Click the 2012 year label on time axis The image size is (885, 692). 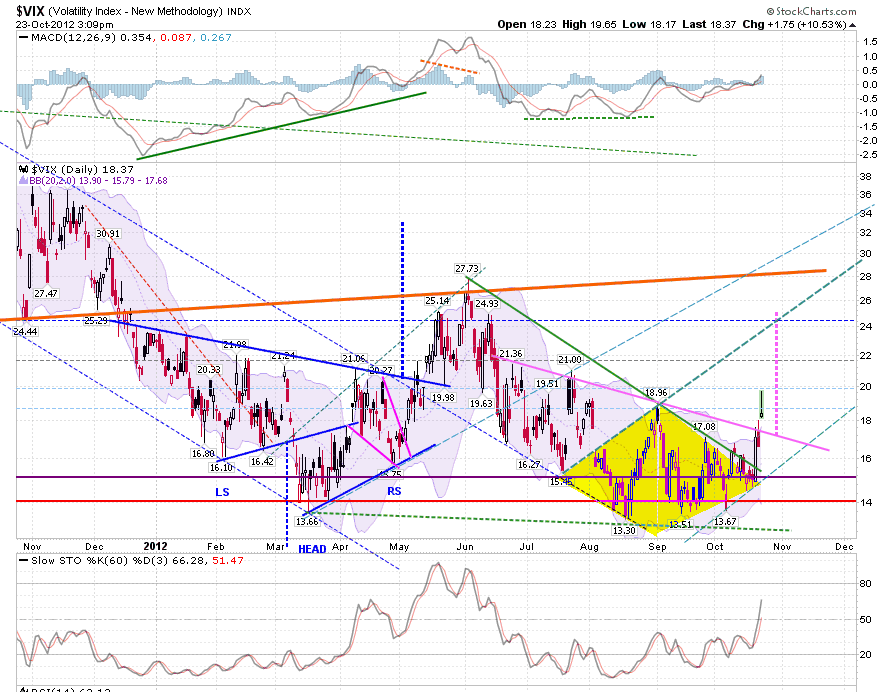(x=155, y=546)
